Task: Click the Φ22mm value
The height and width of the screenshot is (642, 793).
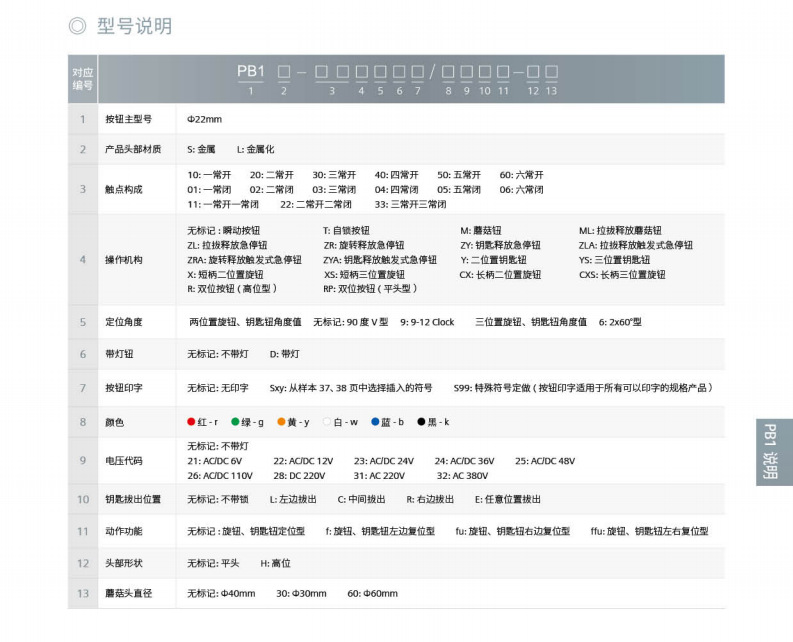Action: click(204, 119)
